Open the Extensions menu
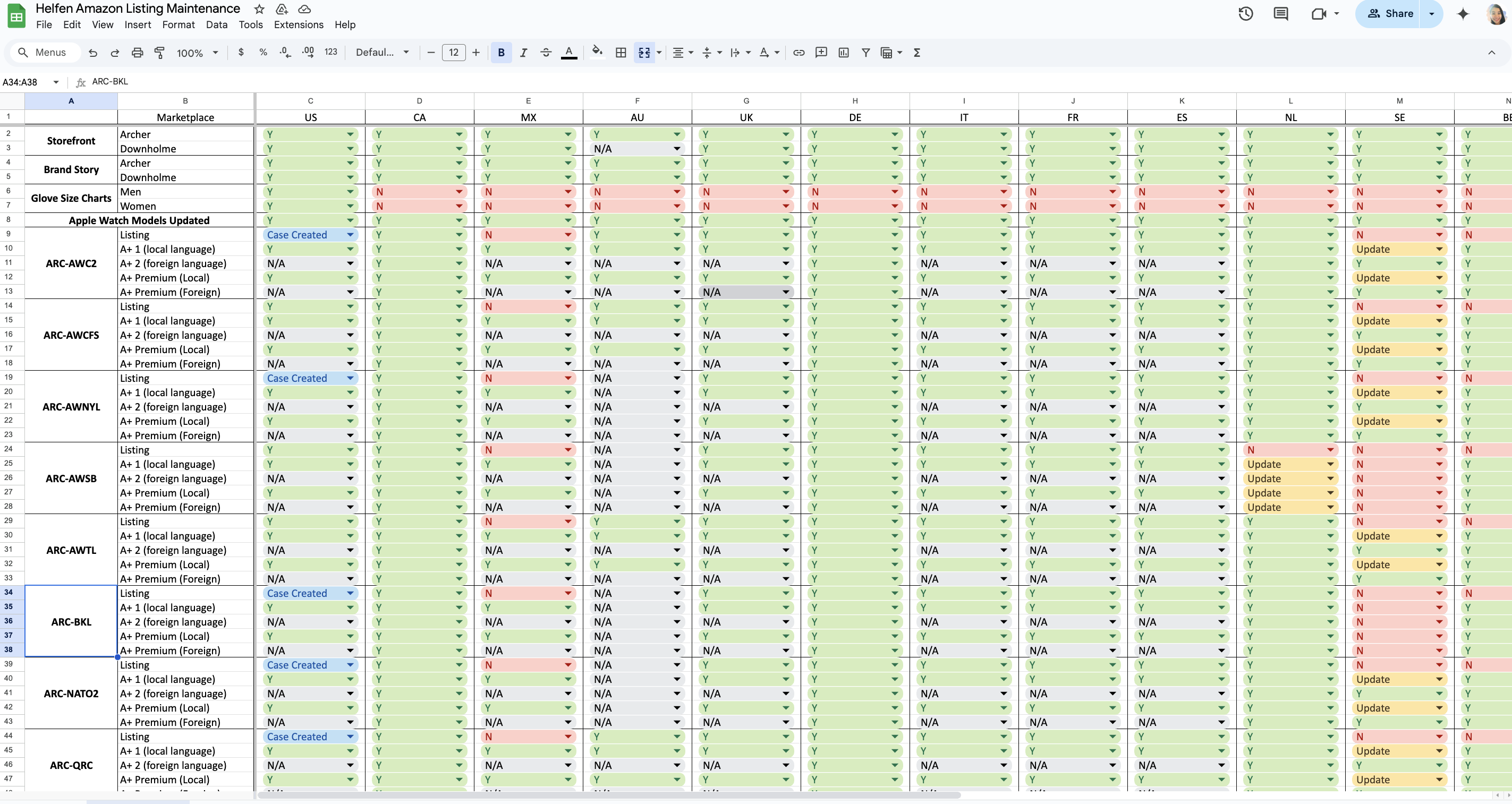Viewport: 1512px width, 804px height. click(x=298, y=24)
